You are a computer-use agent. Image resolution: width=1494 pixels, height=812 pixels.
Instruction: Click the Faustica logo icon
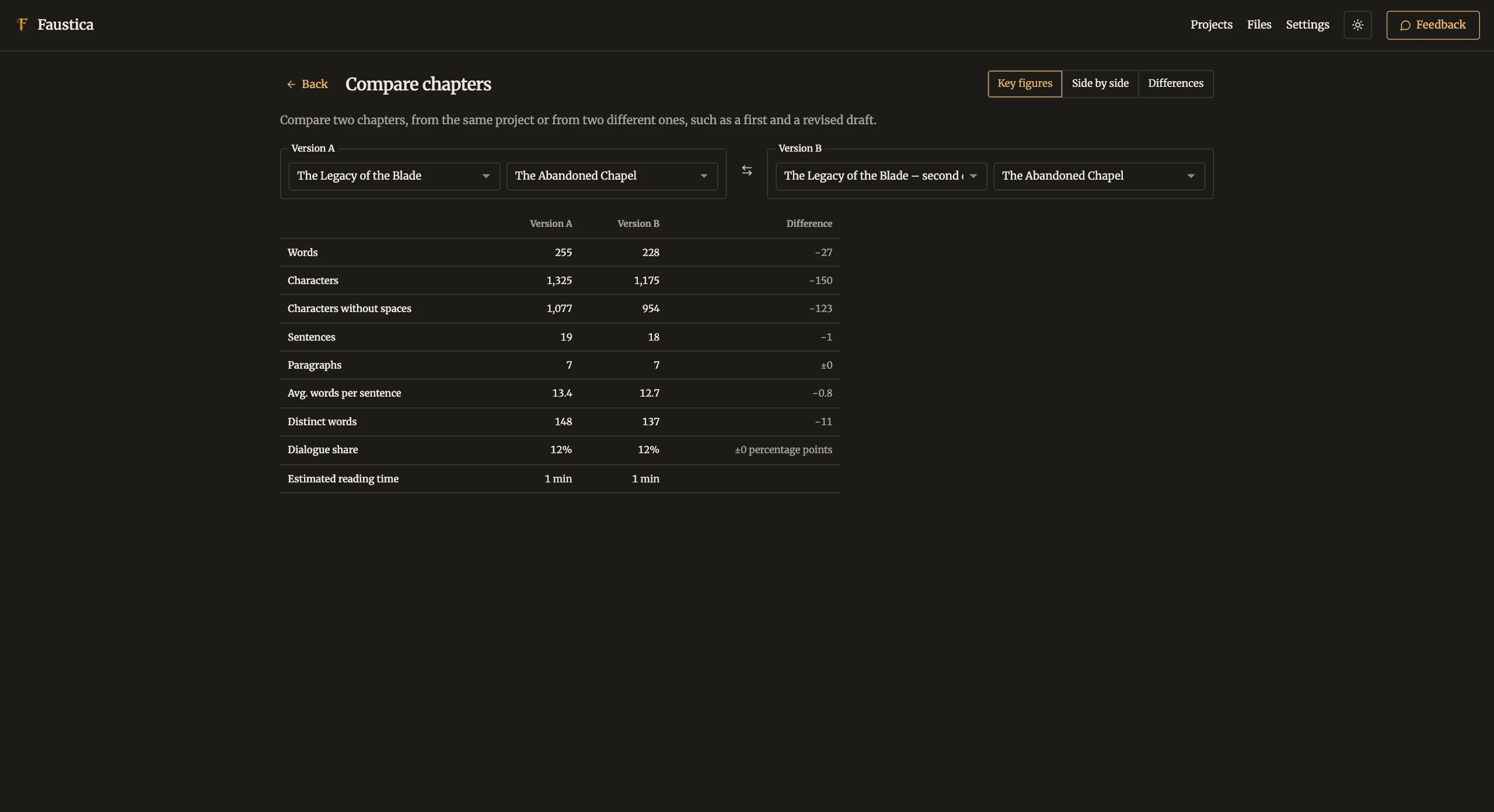[22, 24]
